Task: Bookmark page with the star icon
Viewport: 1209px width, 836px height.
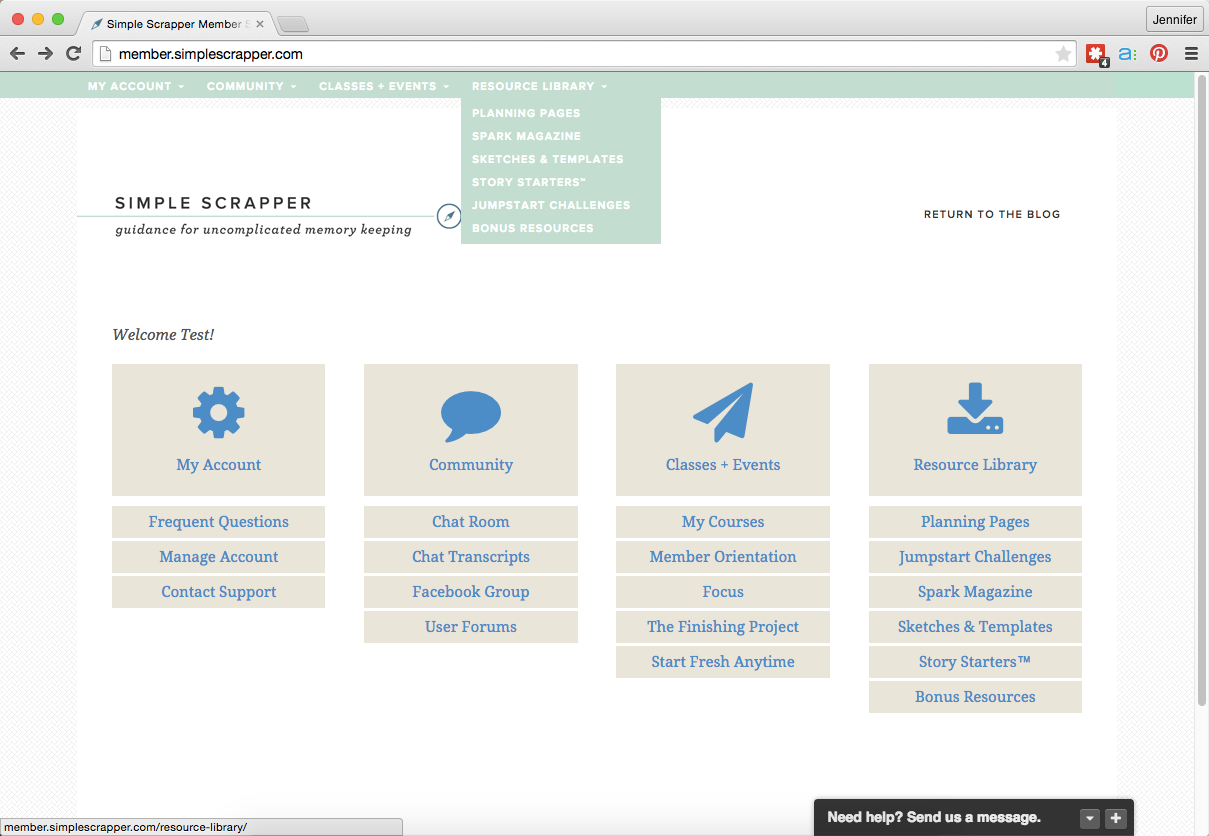Action: [x=1063, y=54]
